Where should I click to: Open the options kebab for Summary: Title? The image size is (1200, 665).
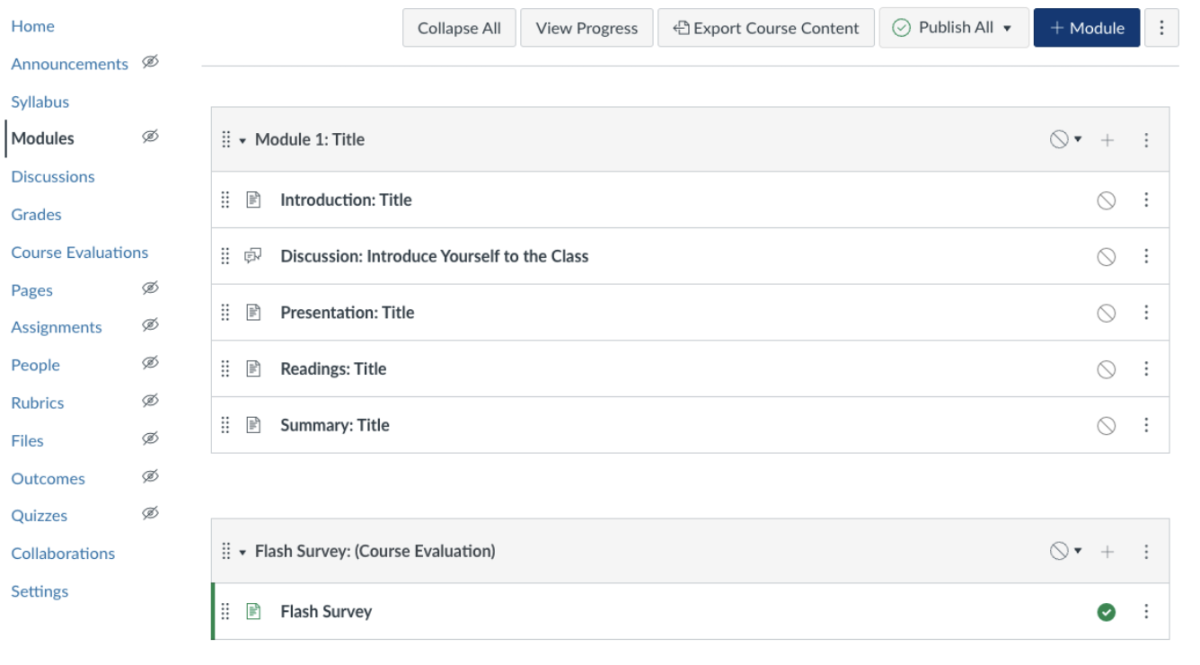click(x=1146, y=424)
